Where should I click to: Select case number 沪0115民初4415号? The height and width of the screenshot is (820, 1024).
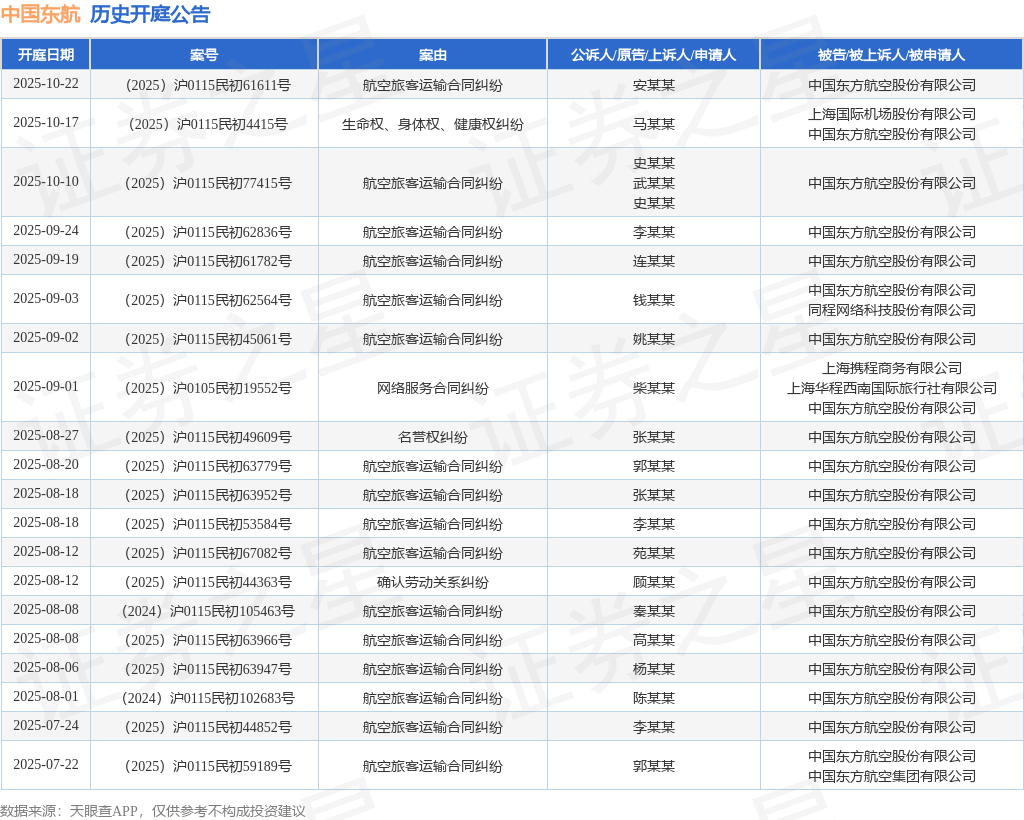(x=208, y=124)
